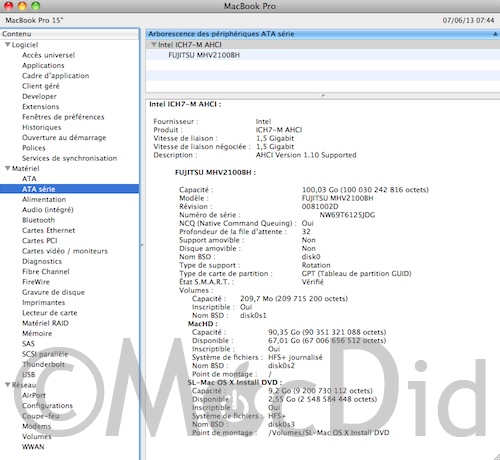
Task: Click the MacHD volume heading
Action: pos(203,324)
